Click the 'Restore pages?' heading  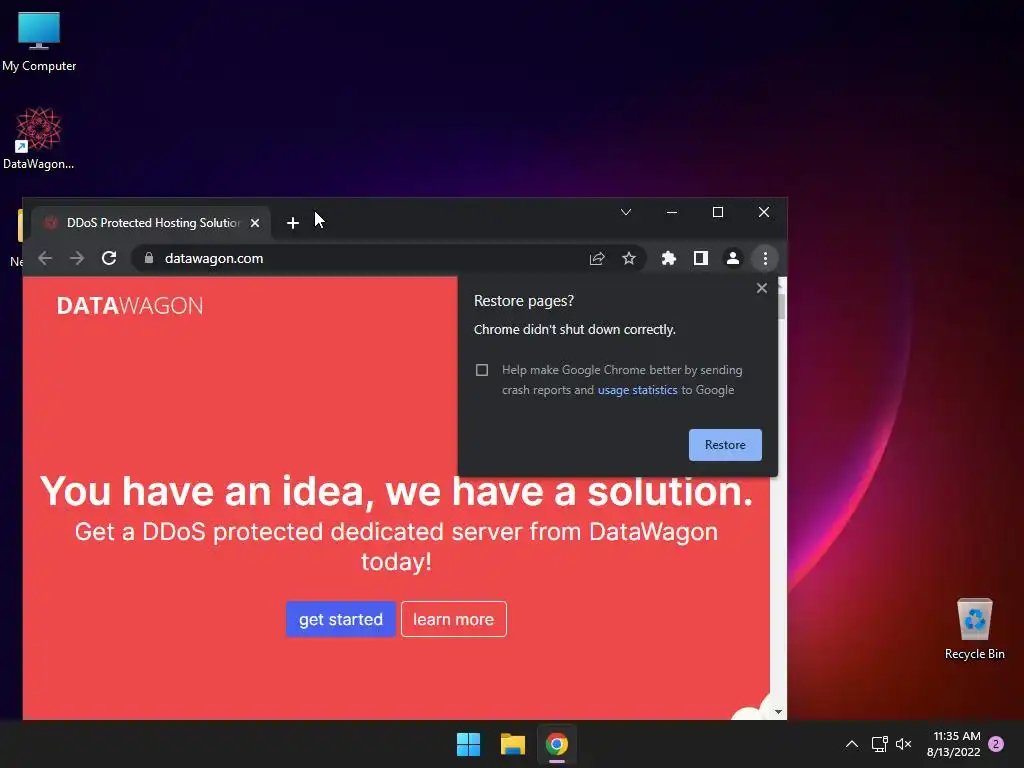click(524, 301)
